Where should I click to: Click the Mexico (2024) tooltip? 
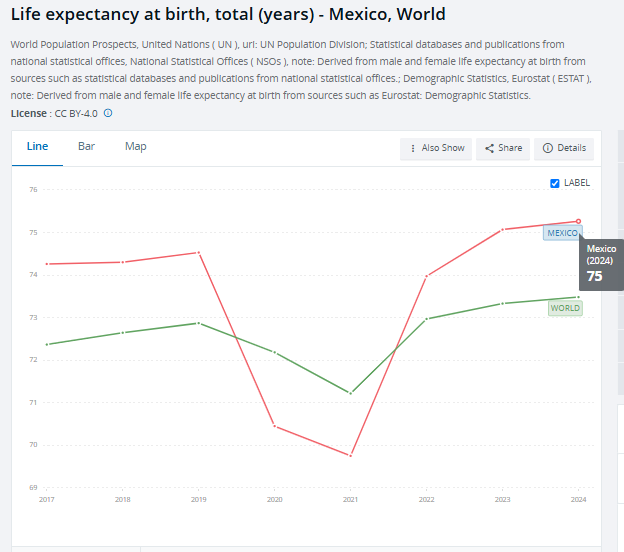tap(601, 265)
